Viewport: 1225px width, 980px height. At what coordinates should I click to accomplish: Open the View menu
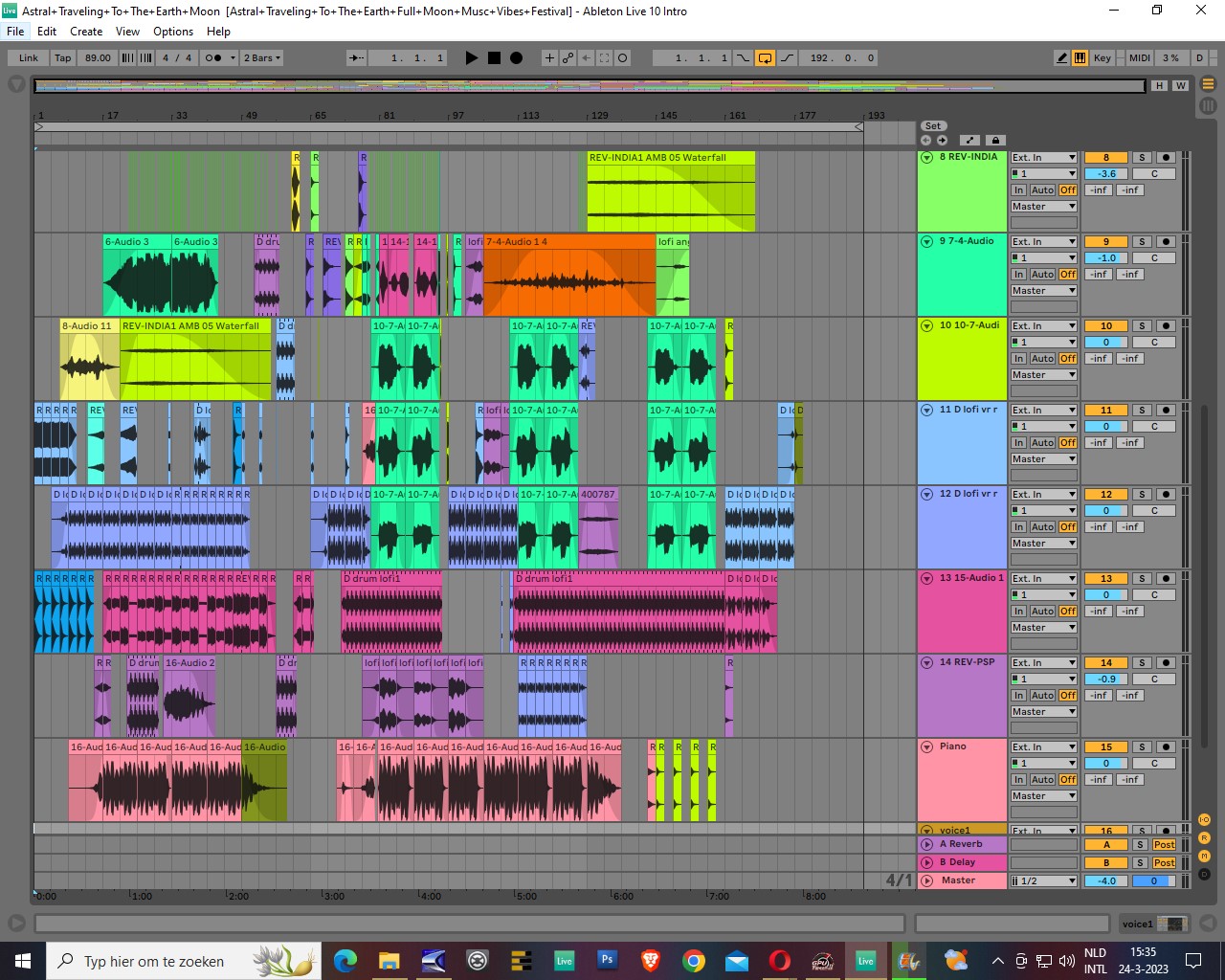(127, 32)
